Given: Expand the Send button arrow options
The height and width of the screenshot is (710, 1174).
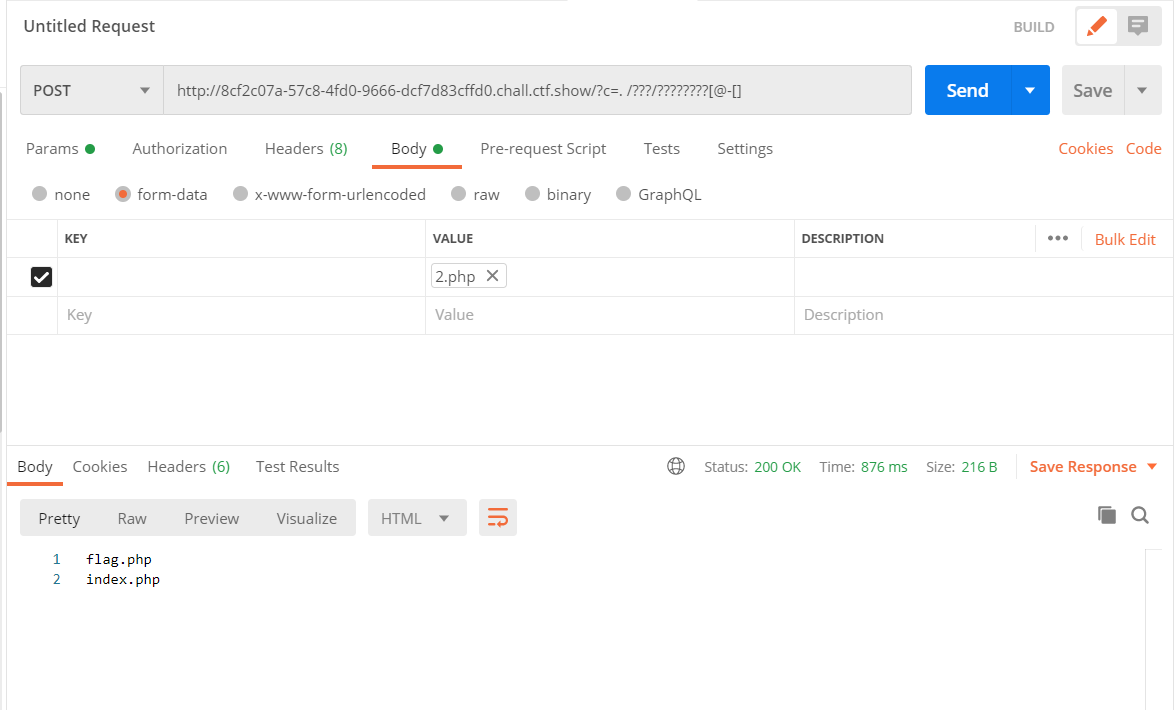Looking at the screenshot, I should click(1030, 90).
